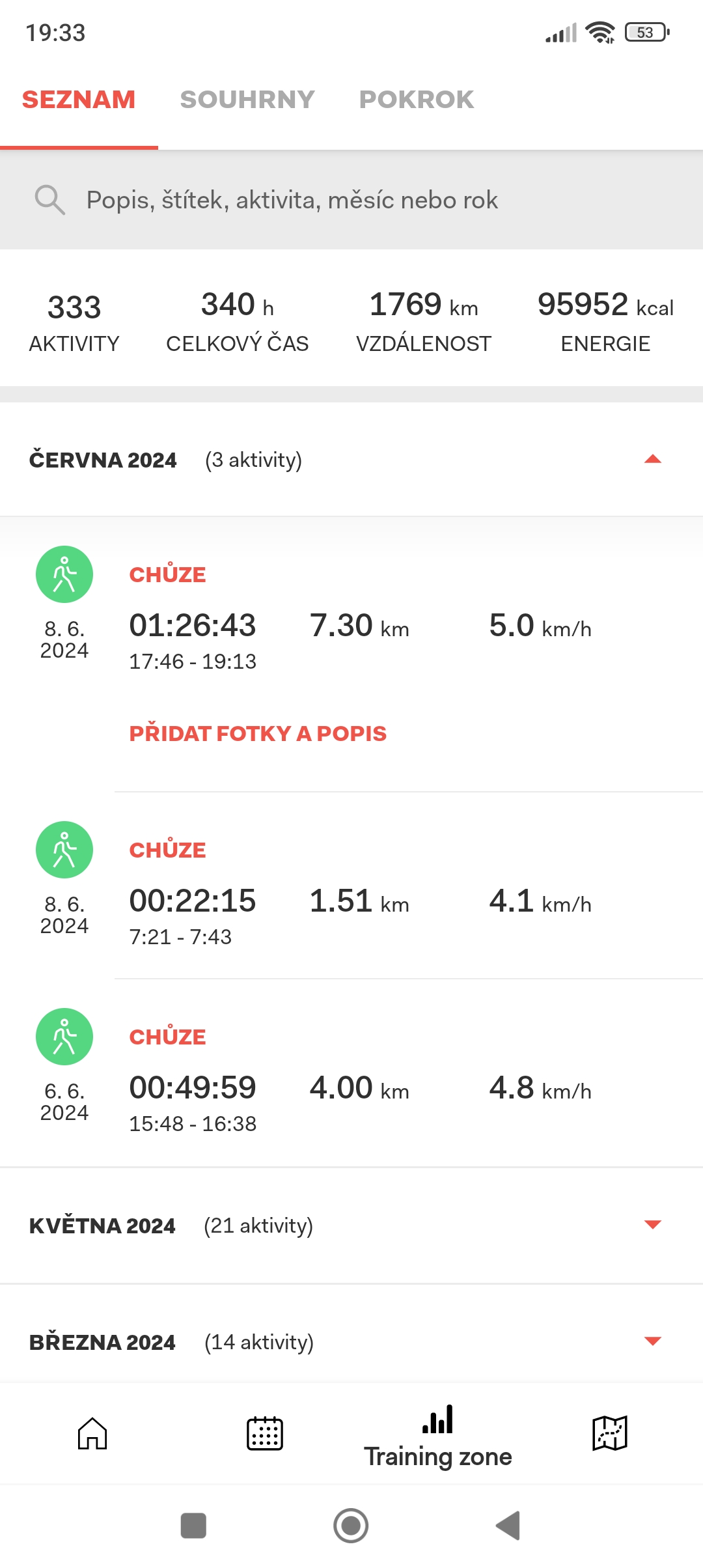Tap walking icon for 6. 6. 2024 activity
The image size is (703, 1568).
(x=64, y=1037)
